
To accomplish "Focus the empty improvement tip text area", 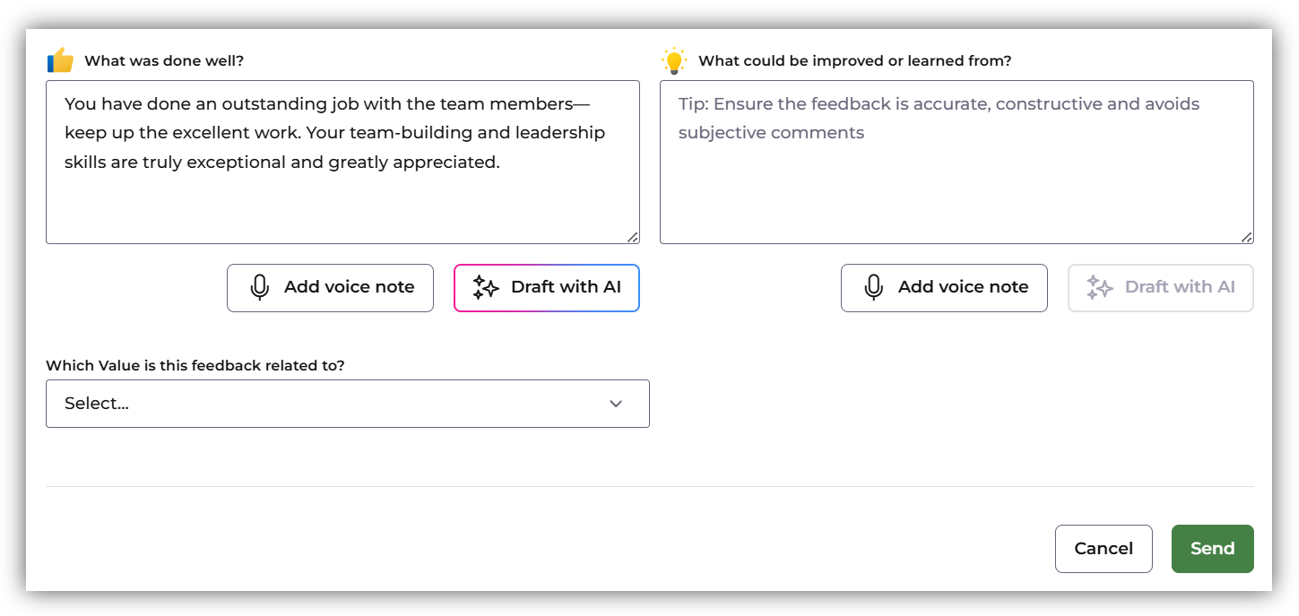I will [x=956, y=170].
